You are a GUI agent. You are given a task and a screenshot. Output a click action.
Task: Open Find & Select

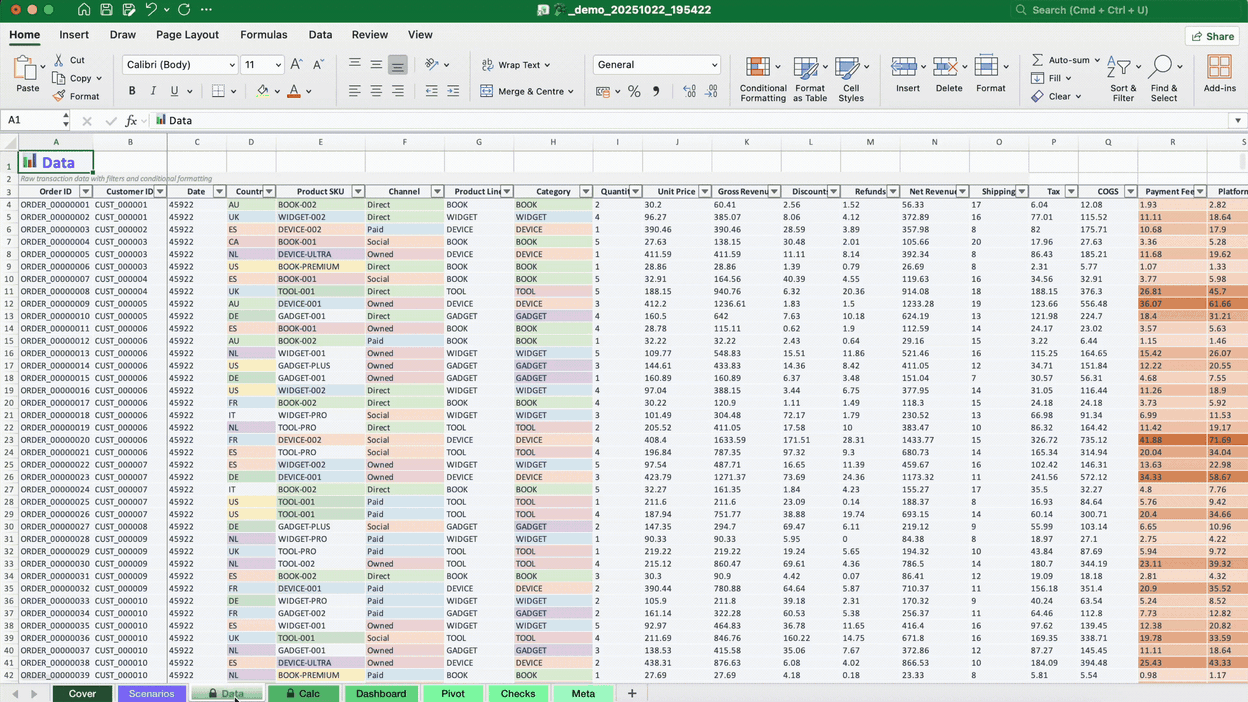click(1163, 78)
